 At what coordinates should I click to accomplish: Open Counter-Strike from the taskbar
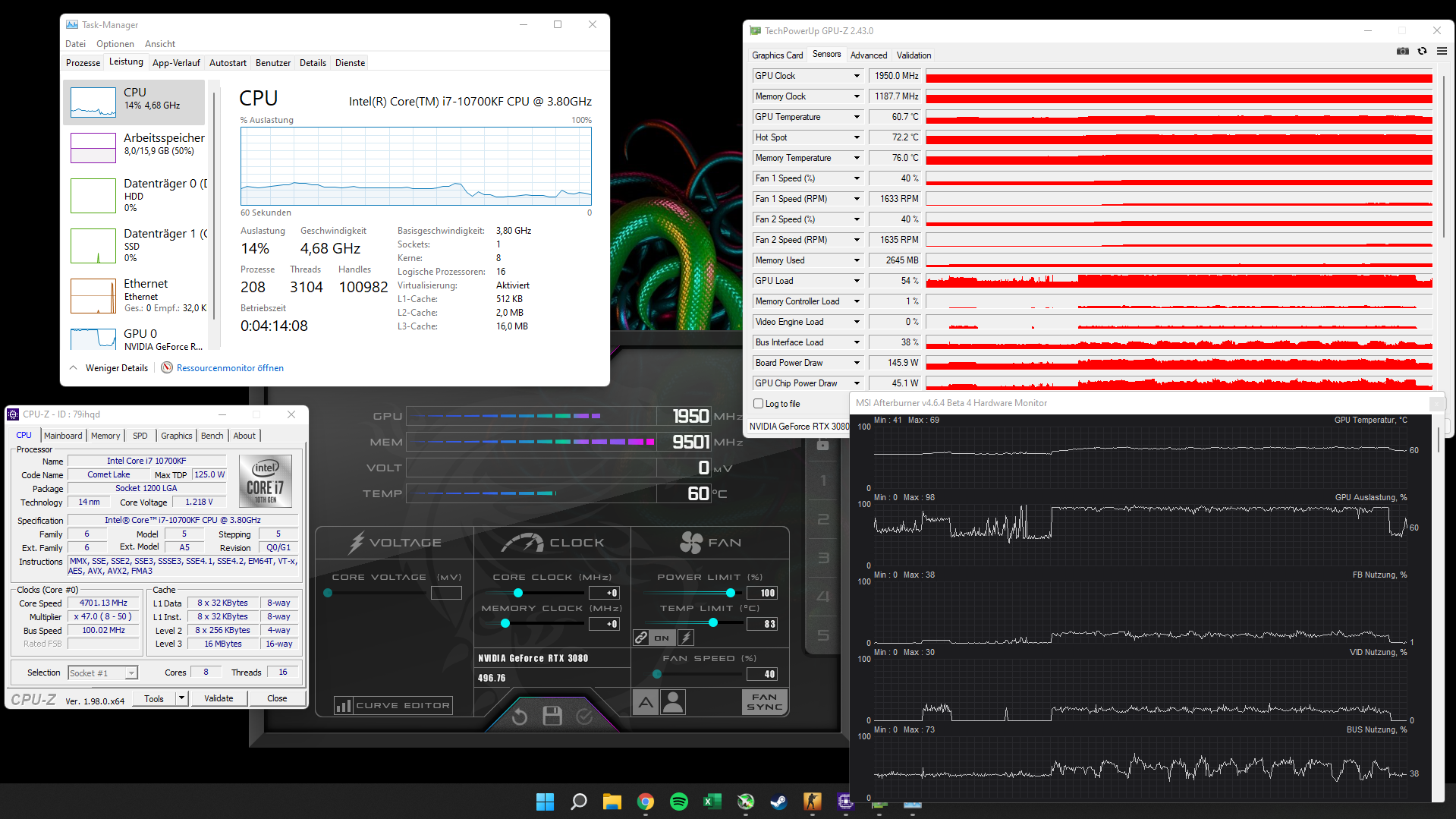tap(813, 802)
